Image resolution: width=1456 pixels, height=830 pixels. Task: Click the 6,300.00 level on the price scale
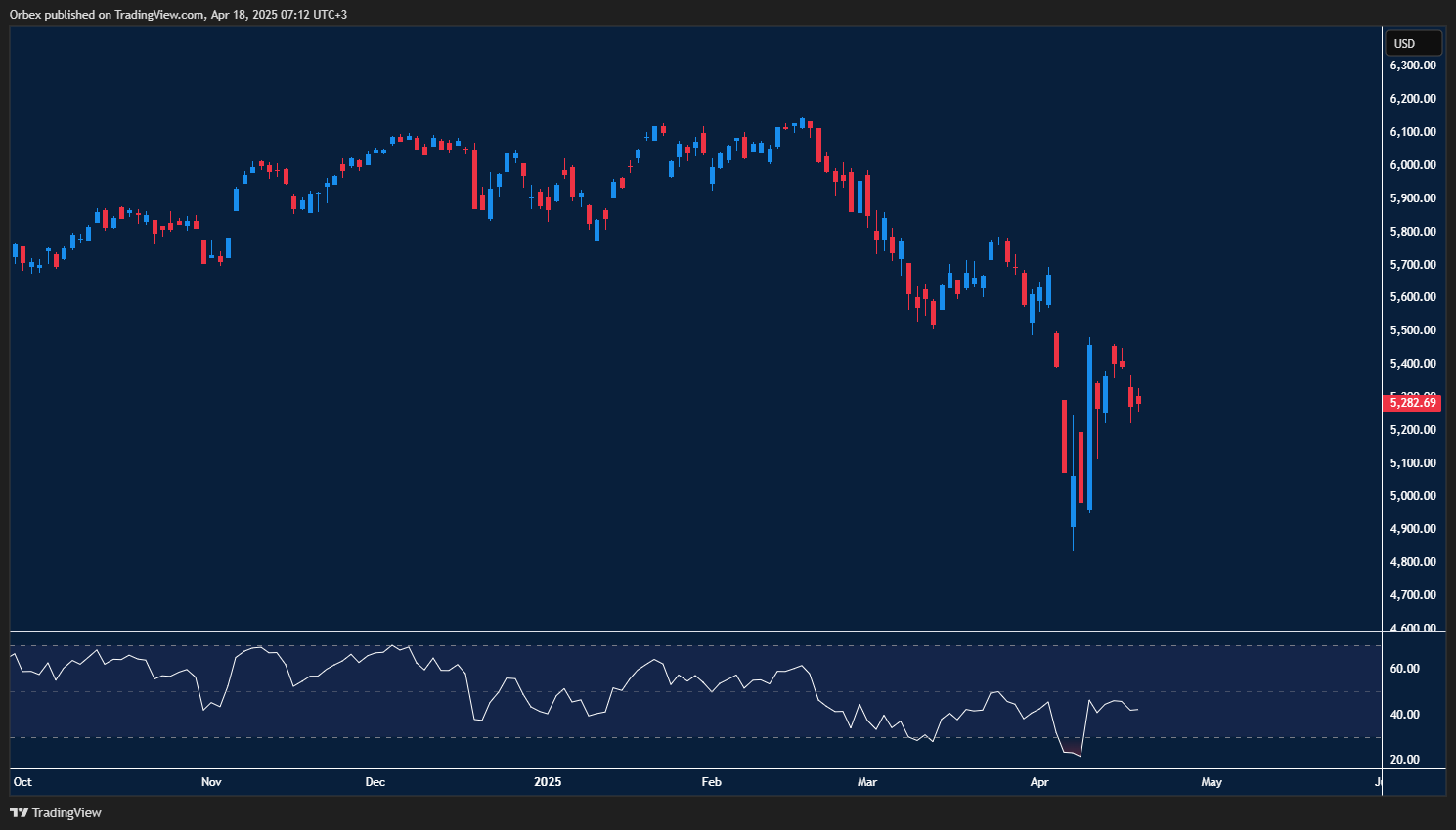click(x=1413, y=66)
